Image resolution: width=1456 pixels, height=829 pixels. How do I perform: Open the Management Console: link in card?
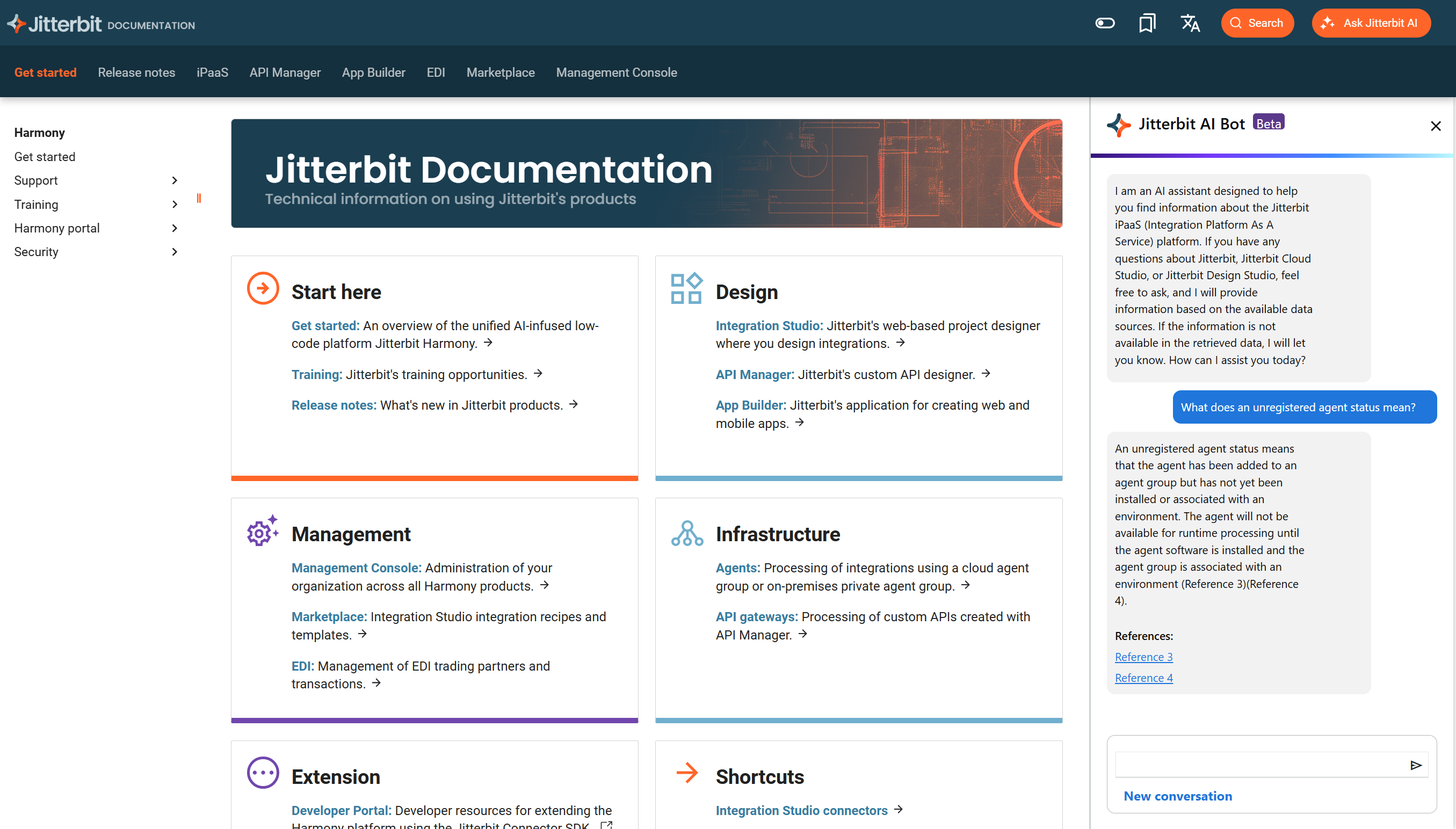click(x=357, y=568)
